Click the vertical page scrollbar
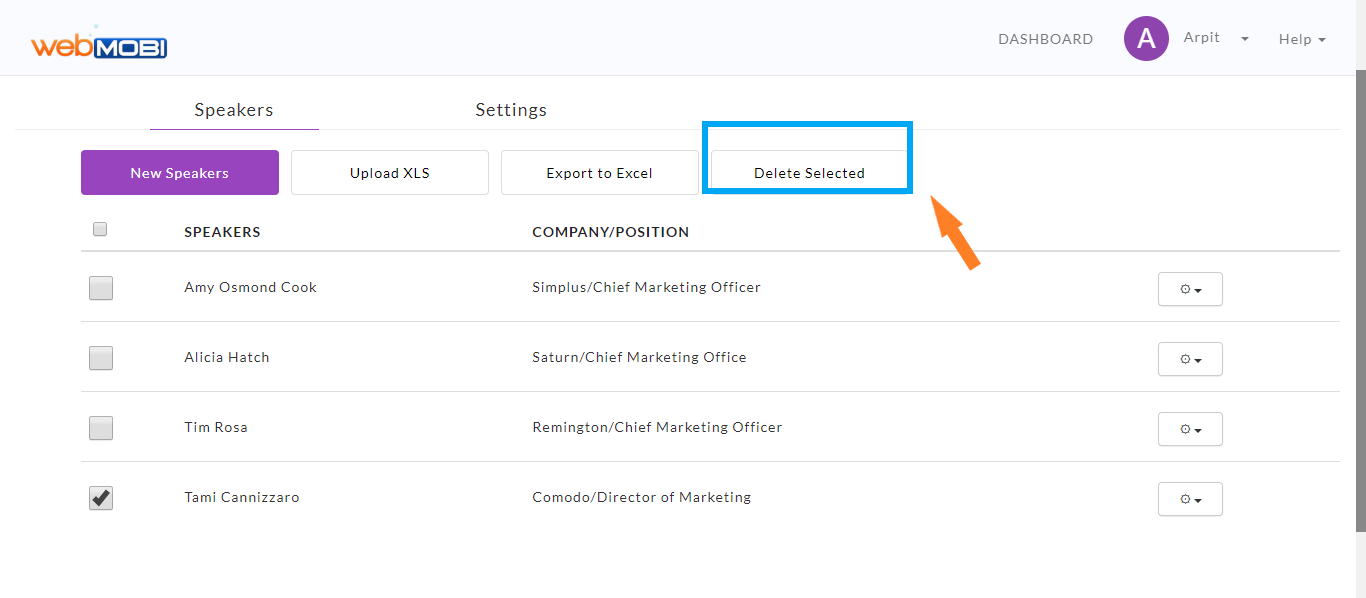1366x598 pixels. pyautogui.click(x=1360, y=299)
